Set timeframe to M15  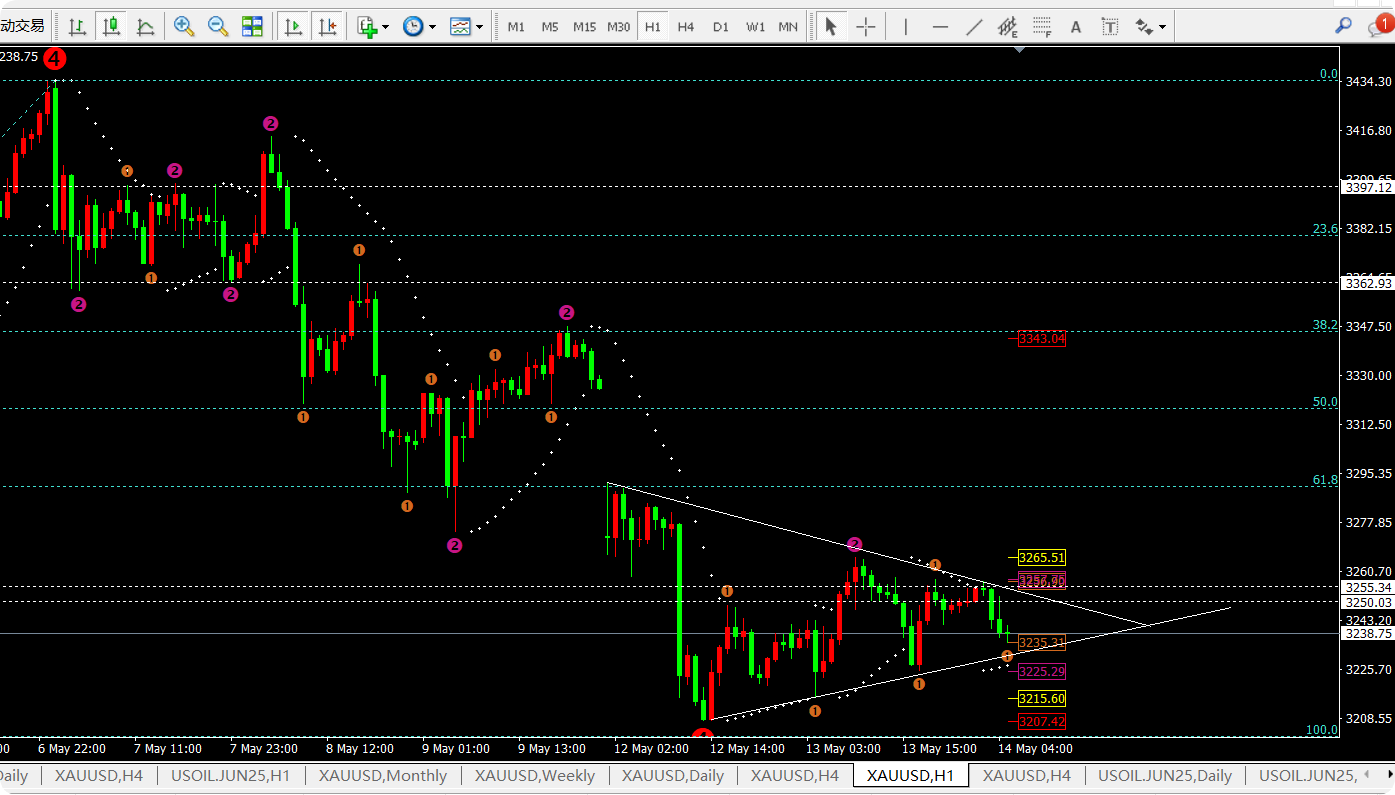click(584, 27)
